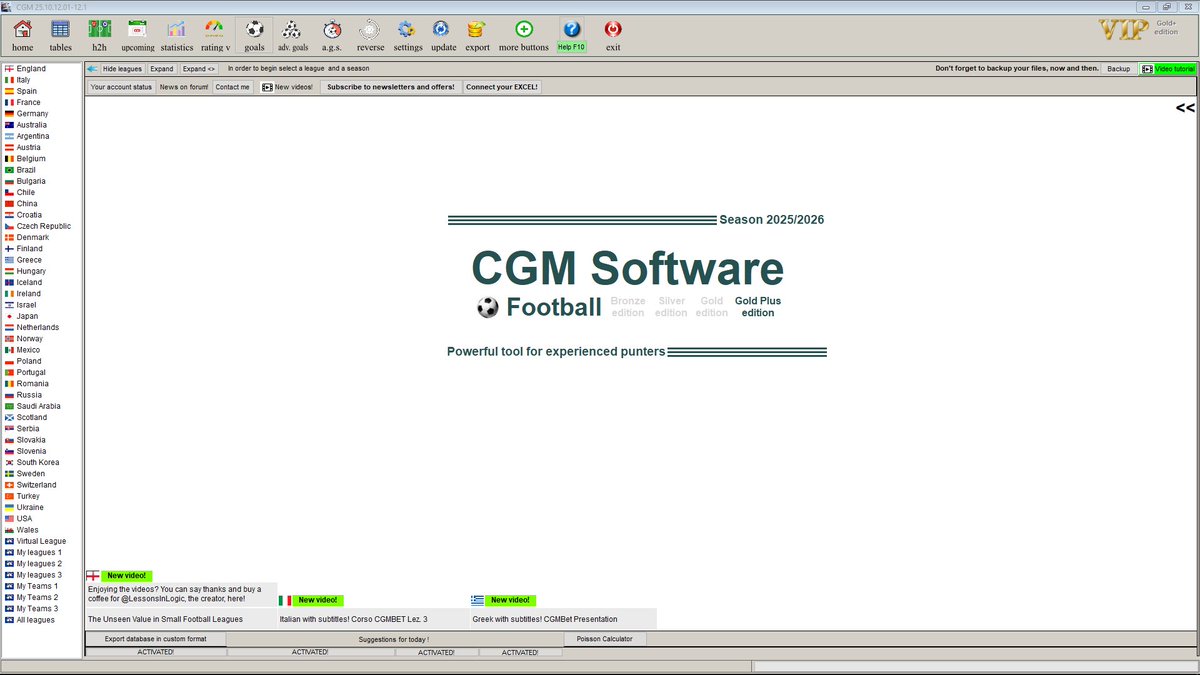Image resolution: width=1200 pixels, height=675 pixels.
Task: Click the green New video! label beside England flag
Action: (127, 576)
